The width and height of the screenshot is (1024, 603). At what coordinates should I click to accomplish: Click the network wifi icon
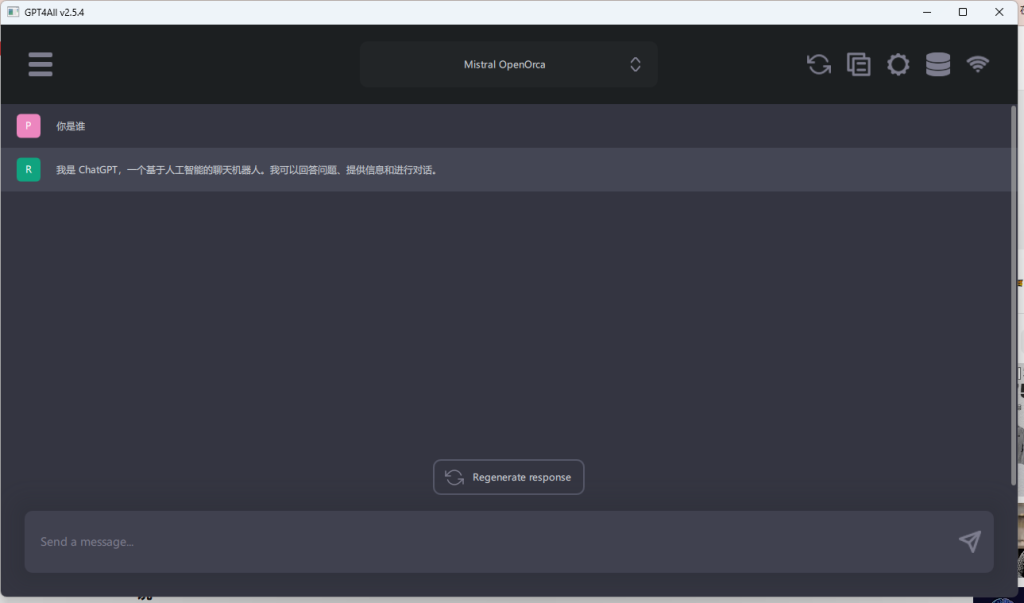point(977,64)
